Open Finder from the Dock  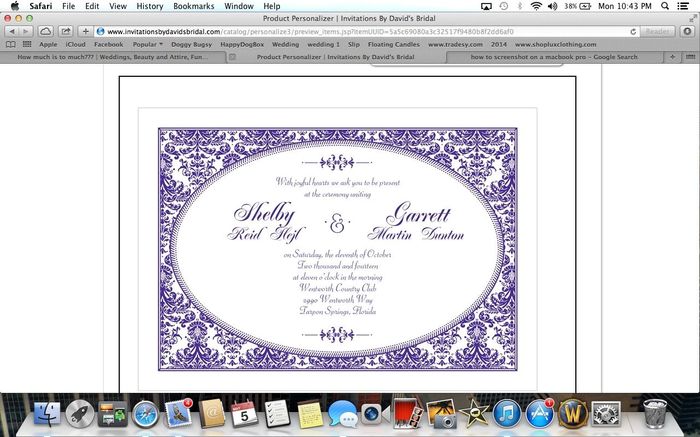coord(47,414)
